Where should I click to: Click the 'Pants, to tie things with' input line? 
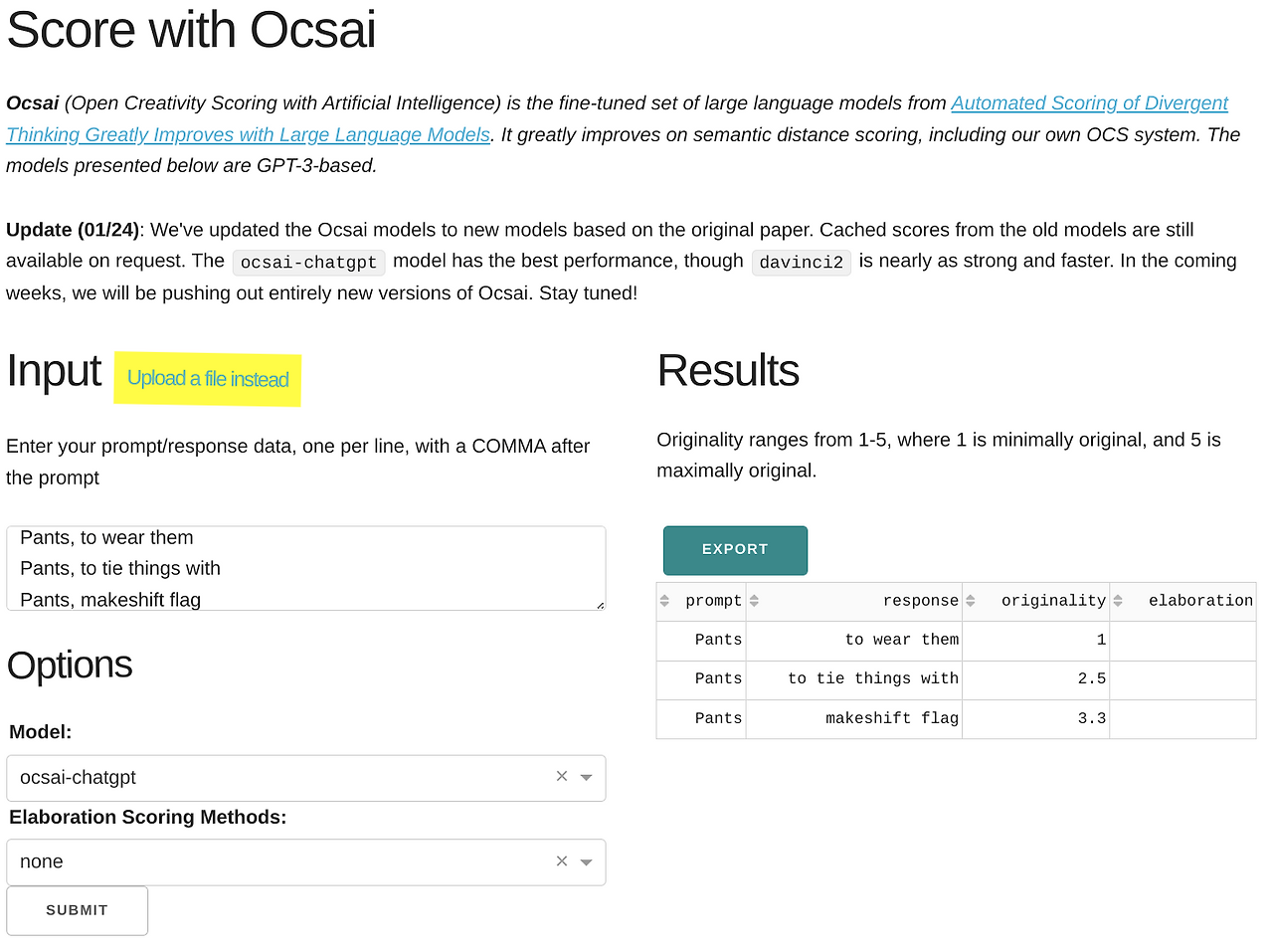coord(120,569)
